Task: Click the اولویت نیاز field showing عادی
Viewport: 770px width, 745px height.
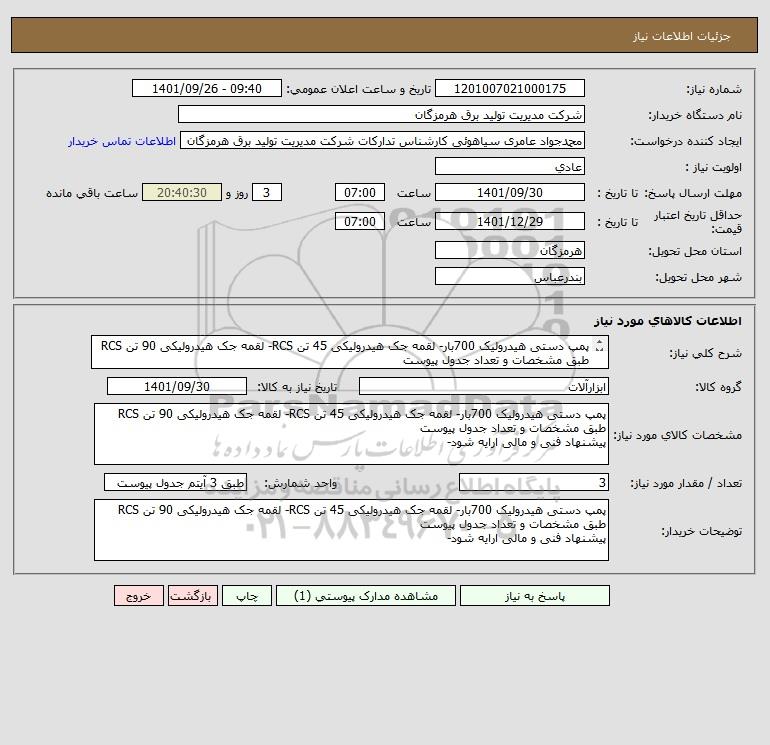Action: pyautogui.click(x=510, y=166)
